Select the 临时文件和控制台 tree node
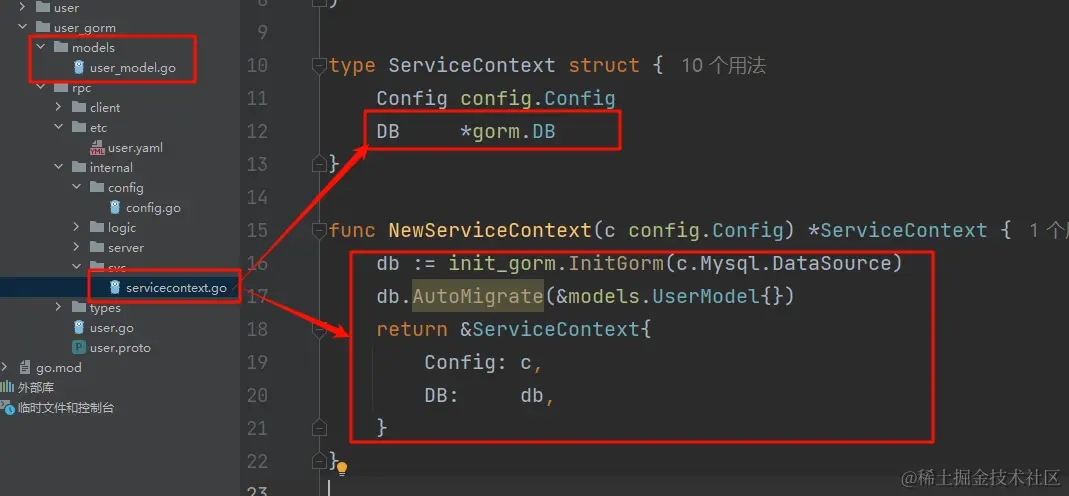Viewport: 1069px width, 496px height. (x=66, y=408)
